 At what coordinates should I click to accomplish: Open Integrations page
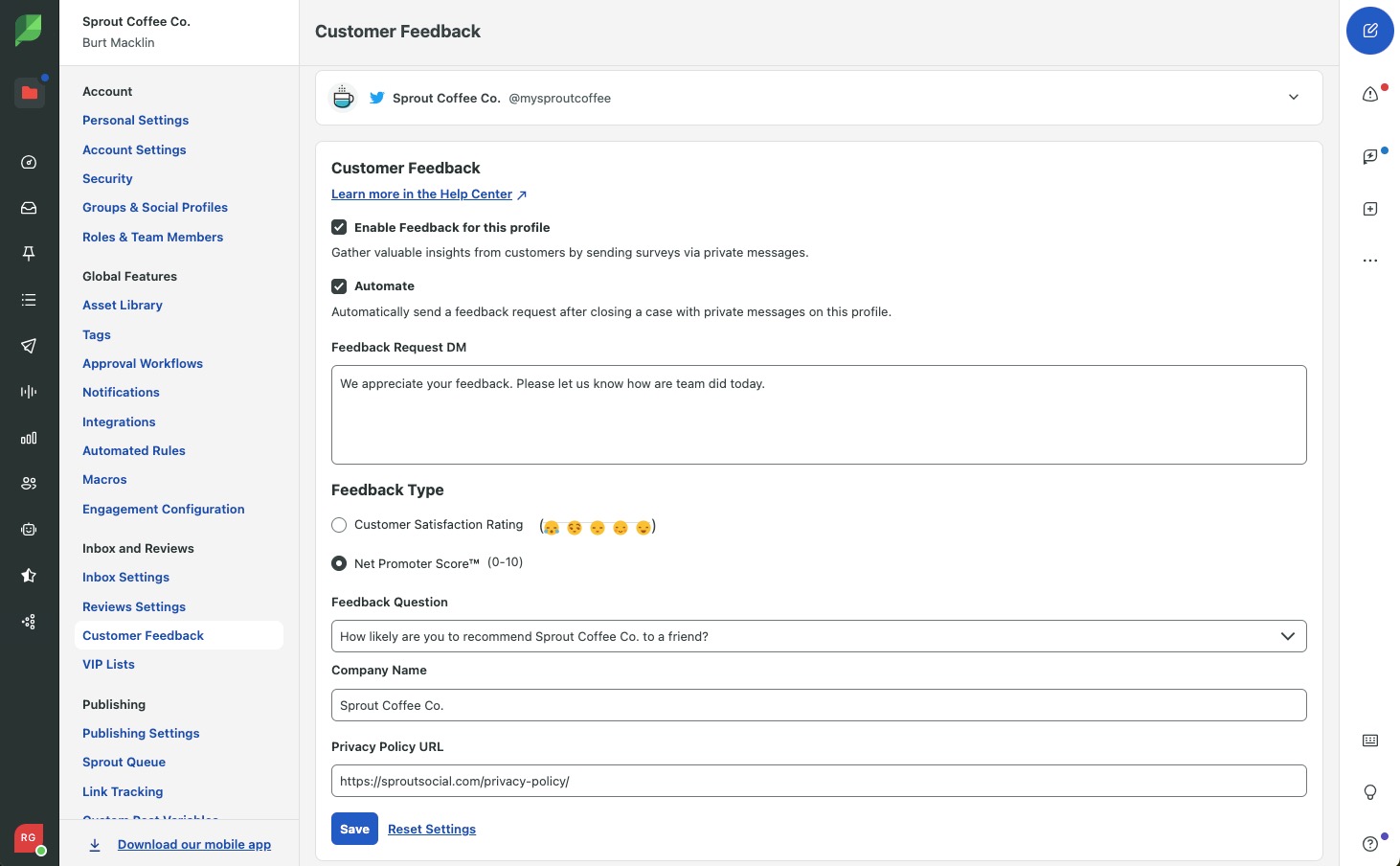[x=119, y=422]
